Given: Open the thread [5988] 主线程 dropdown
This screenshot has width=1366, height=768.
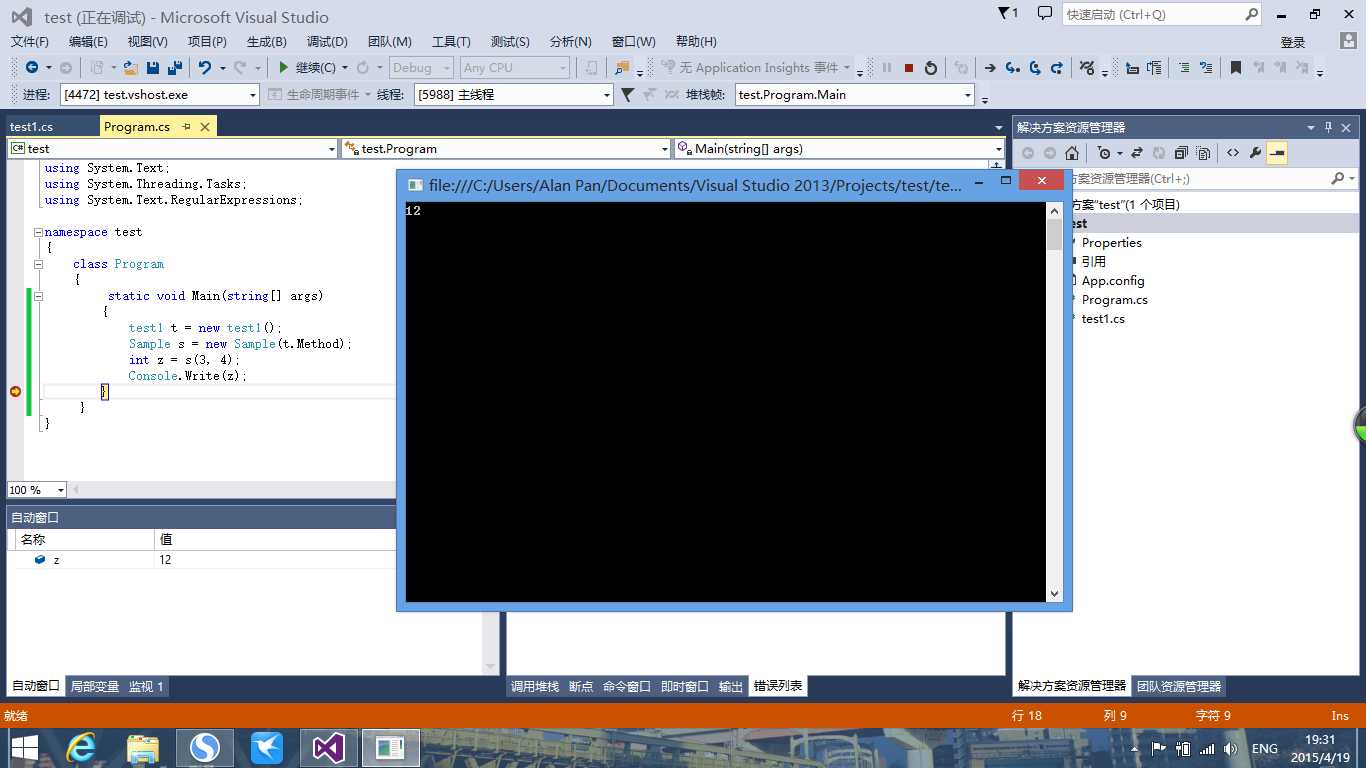Looking at the screenshot, I should click(607, 95).
